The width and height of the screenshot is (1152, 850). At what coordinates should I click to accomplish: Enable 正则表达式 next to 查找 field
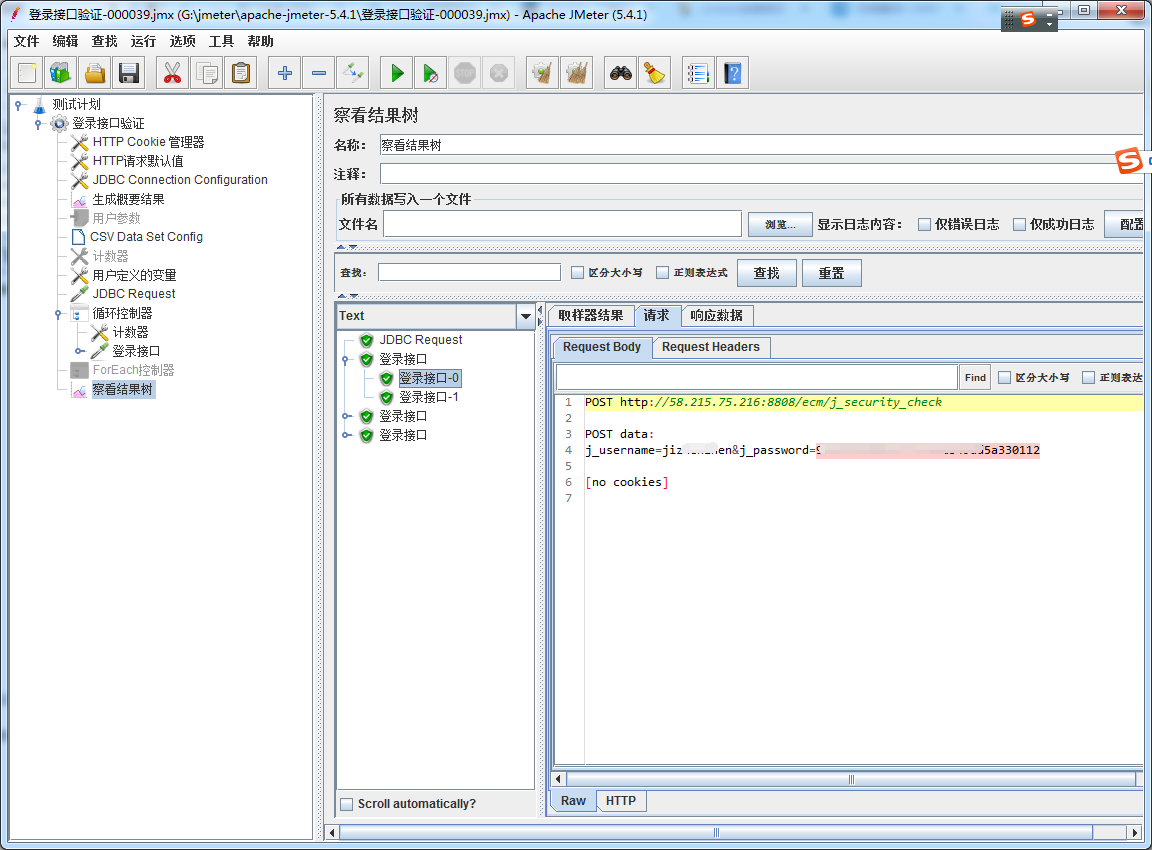pyautogui.click(x=663, y=273)
